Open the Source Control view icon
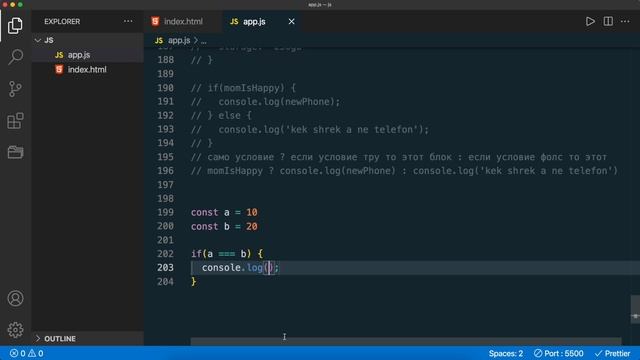Viewport: 640px width, 360px height. pos(15,89)
